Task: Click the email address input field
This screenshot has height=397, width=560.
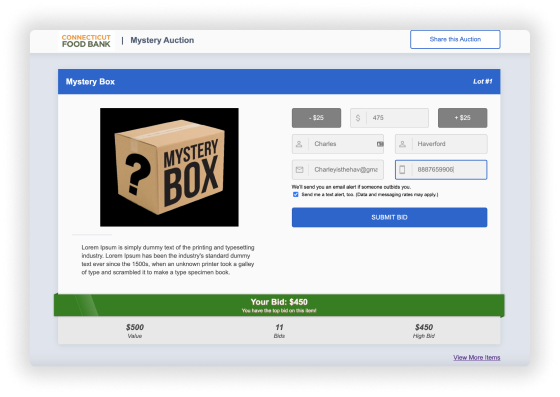Action: click(x=338, y=170)
